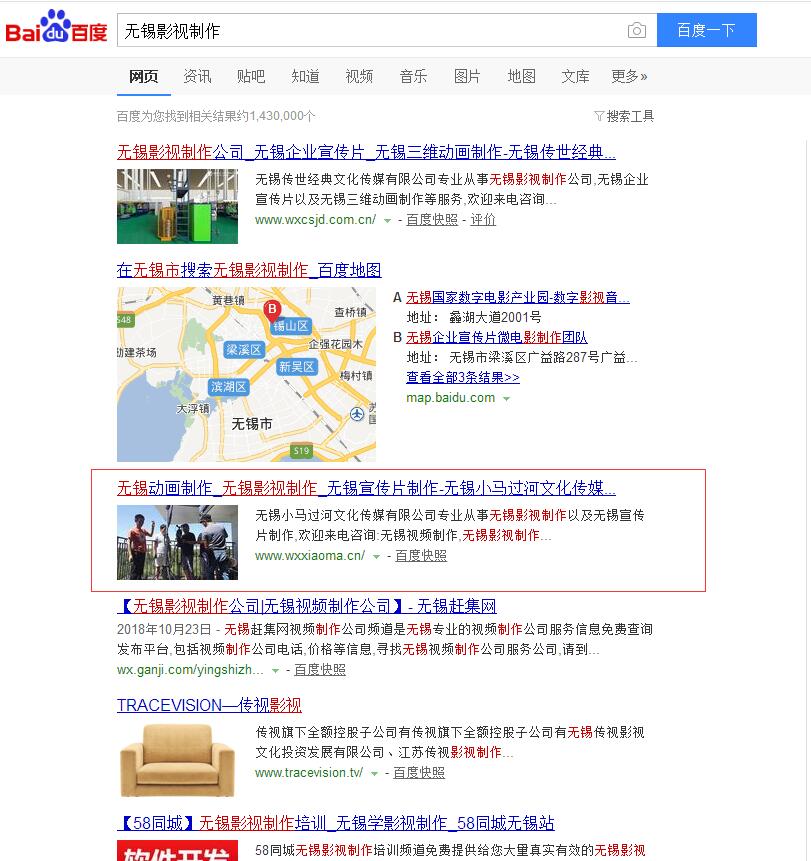Screen dimensions: 811x861
Task: Click www.wxcsjd.com.cn green URL text
Action: pyautogui.click(x=315, y=220)
